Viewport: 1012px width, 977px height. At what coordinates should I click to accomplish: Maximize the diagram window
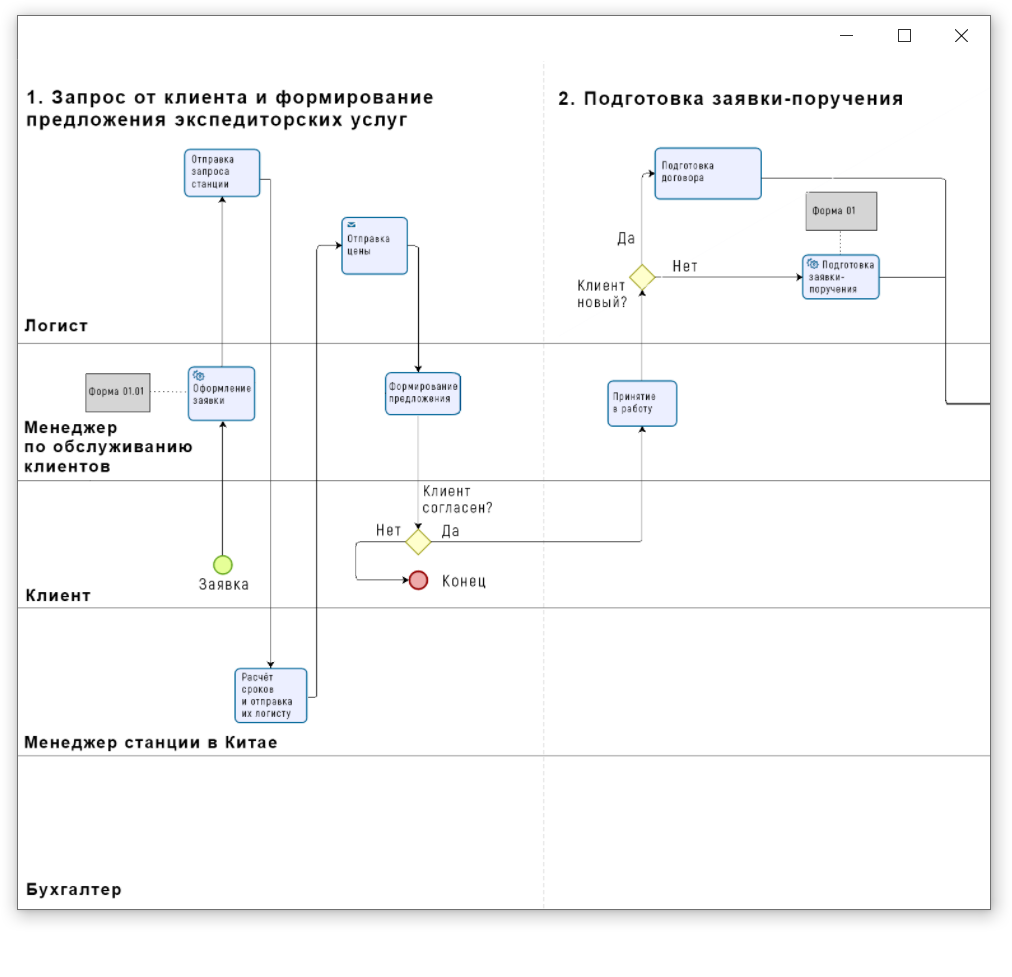click(904, 36)
